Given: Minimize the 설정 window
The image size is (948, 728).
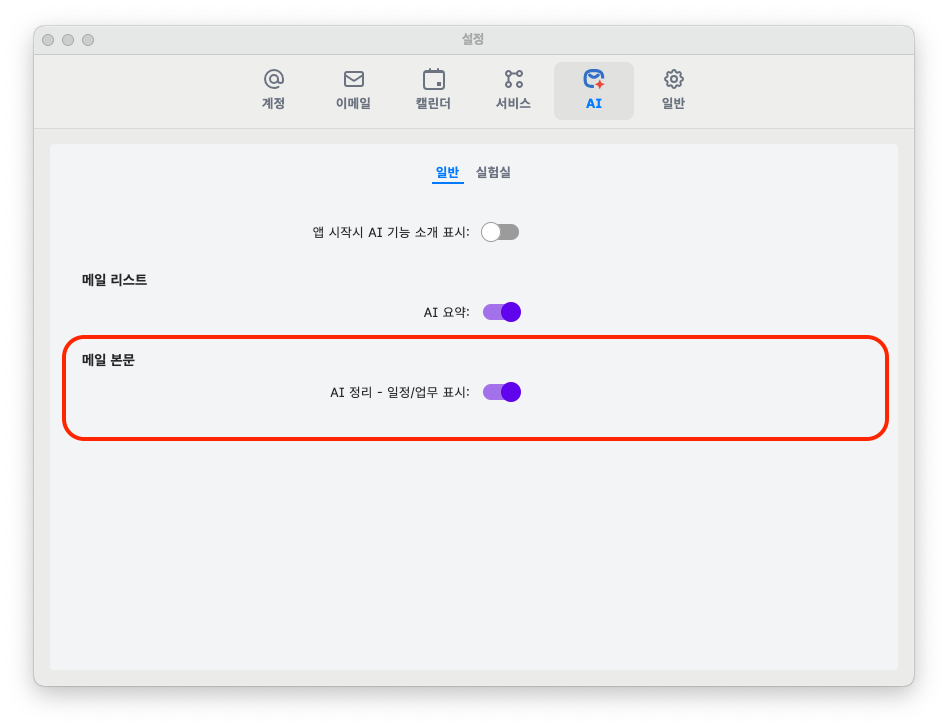Looking at the screenshot, I should click(68, 40).
